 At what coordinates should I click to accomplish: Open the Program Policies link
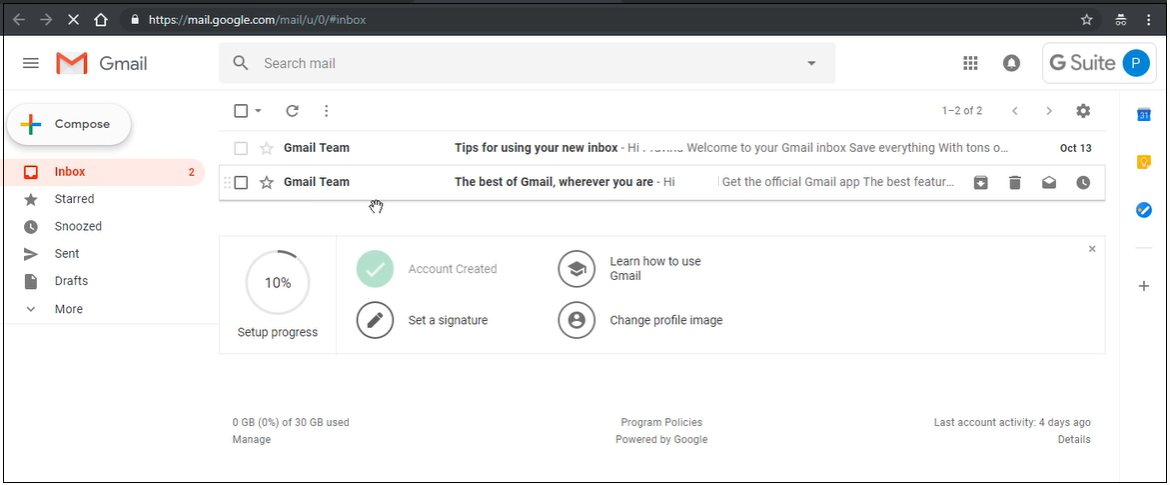pos(661,422)
